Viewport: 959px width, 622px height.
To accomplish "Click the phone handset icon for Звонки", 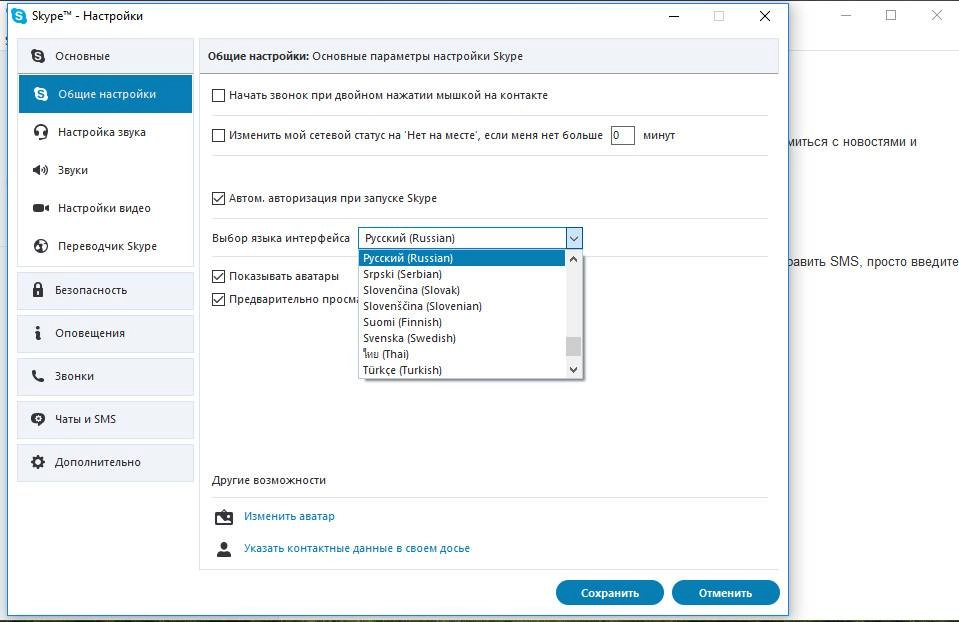I will [38, 376].
